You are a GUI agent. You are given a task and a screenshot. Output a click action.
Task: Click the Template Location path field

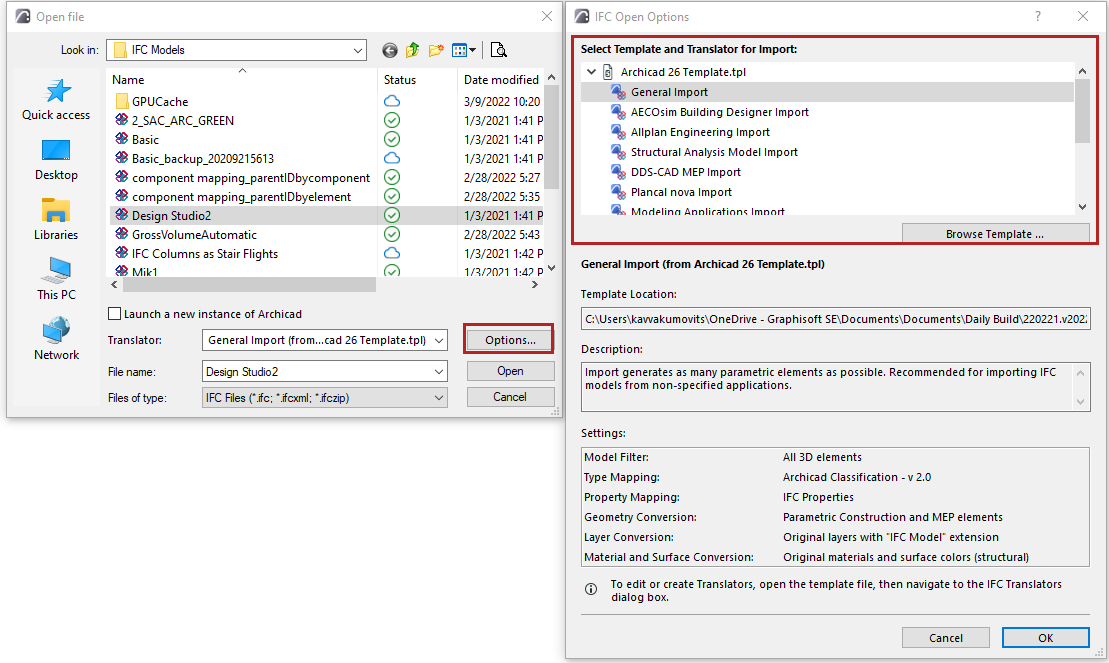(x=835, y=318)
